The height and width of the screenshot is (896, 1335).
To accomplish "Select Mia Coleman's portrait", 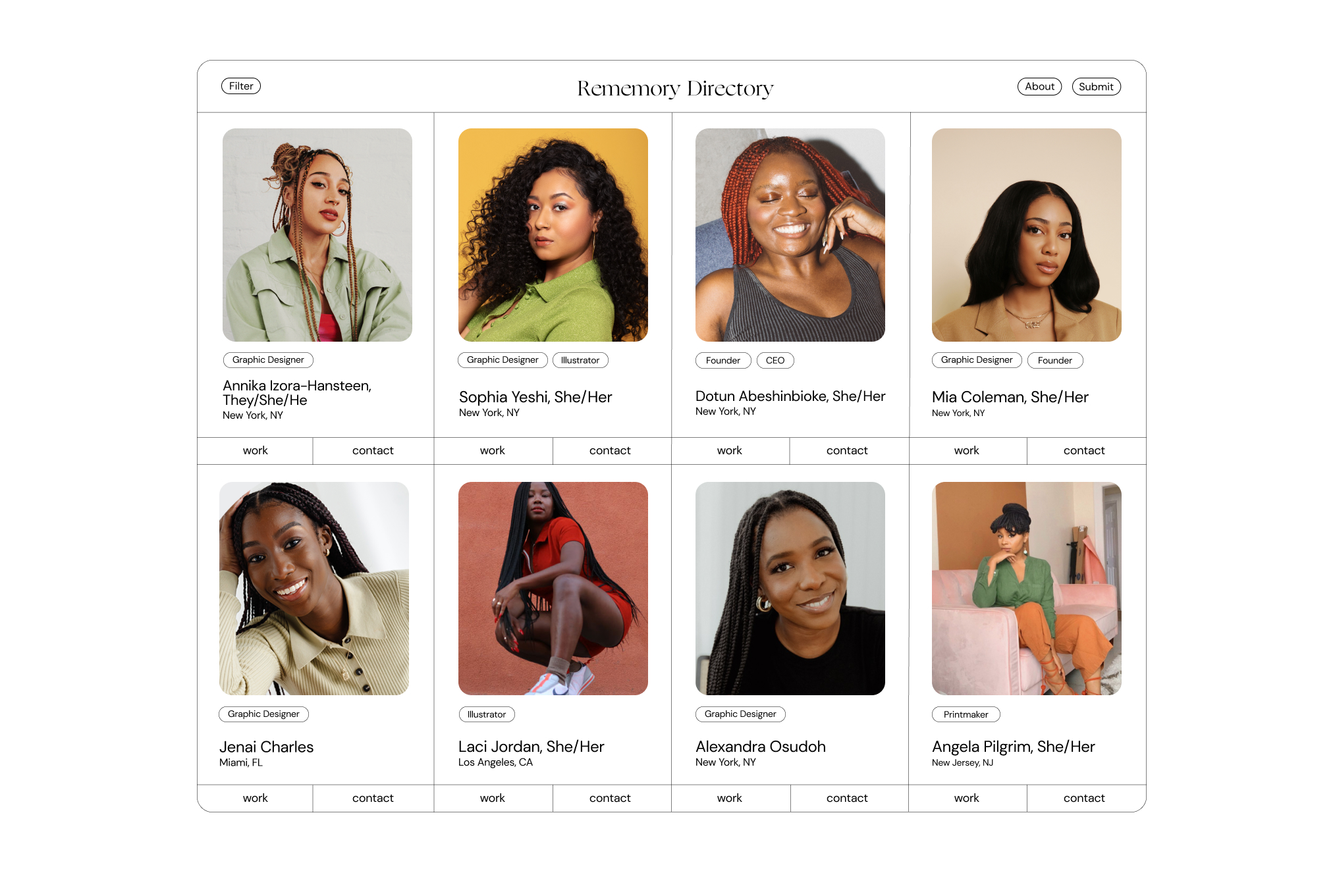I will click(x=1027, y=235).
